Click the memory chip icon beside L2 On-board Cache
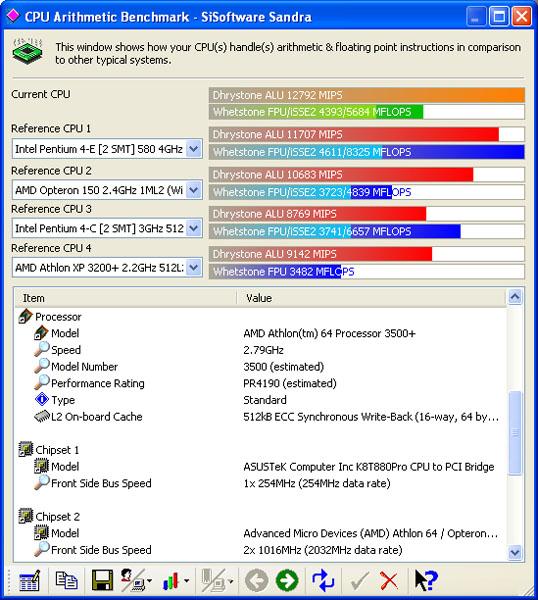The width and height of the screenshot is (538, 600). click(x=42, y=416)
